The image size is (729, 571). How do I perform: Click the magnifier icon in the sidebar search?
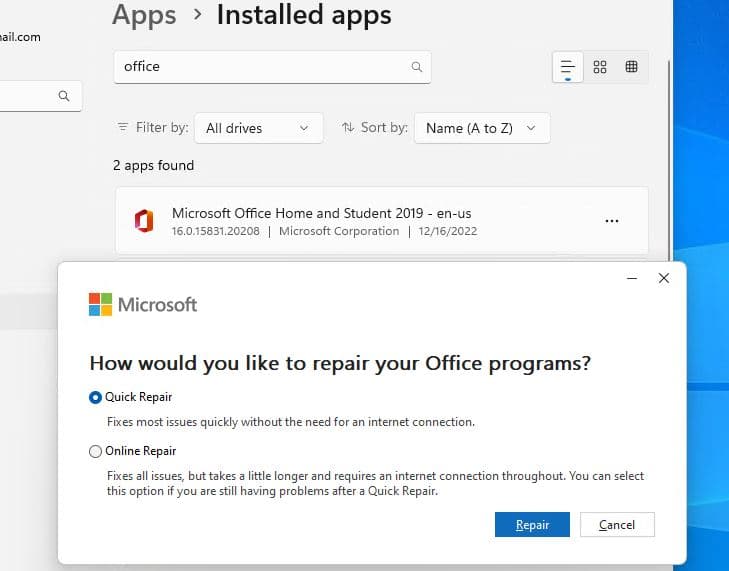pyautogui.click(x=64, y=96)
